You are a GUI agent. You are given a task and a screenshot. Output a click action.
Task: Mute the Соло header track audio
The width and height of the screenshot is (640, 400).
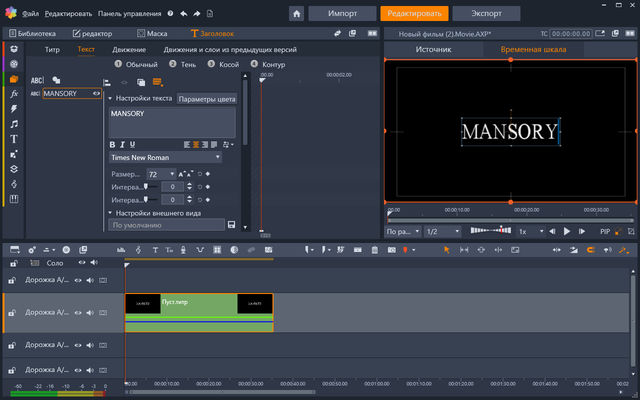[x=92, y=262]
